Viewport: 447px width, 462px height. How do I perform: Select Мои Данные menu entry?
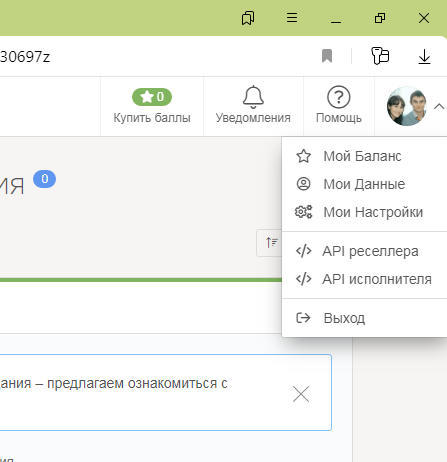click(x=364, y=184)
